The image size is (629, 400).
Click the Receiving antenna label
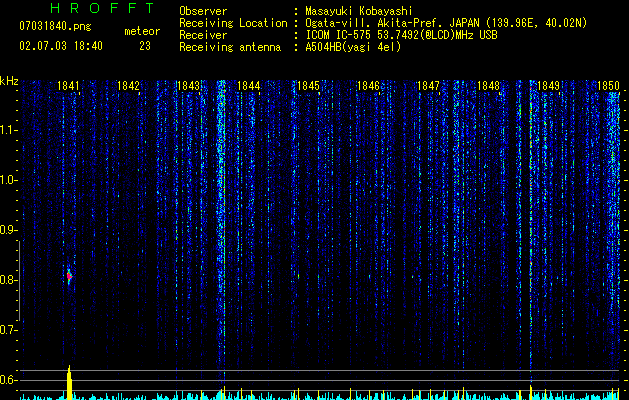pyautogui.click(x=230, y=47)
